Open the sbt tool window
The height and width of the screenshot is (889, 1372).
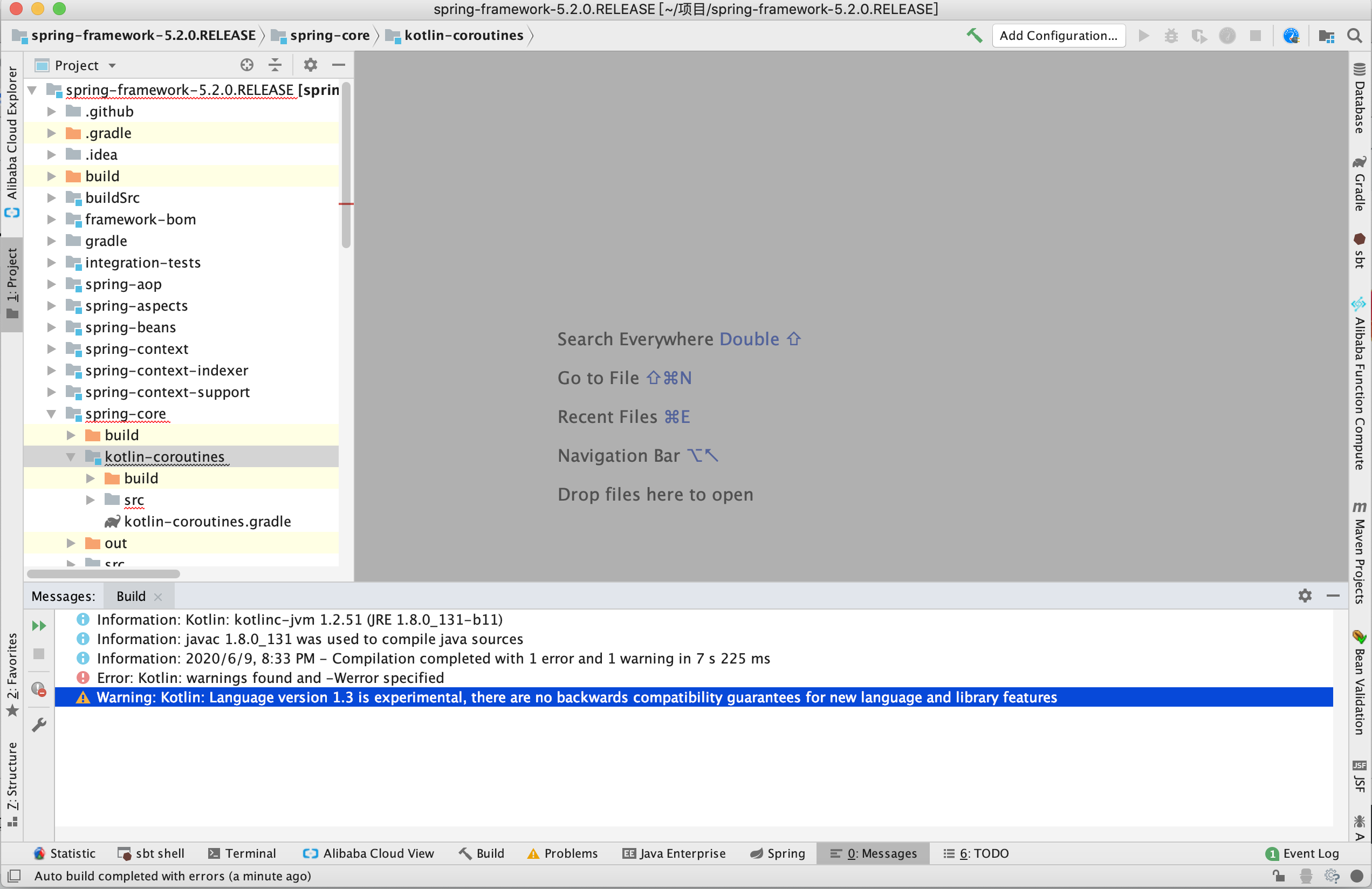[x=1360, y=250]
